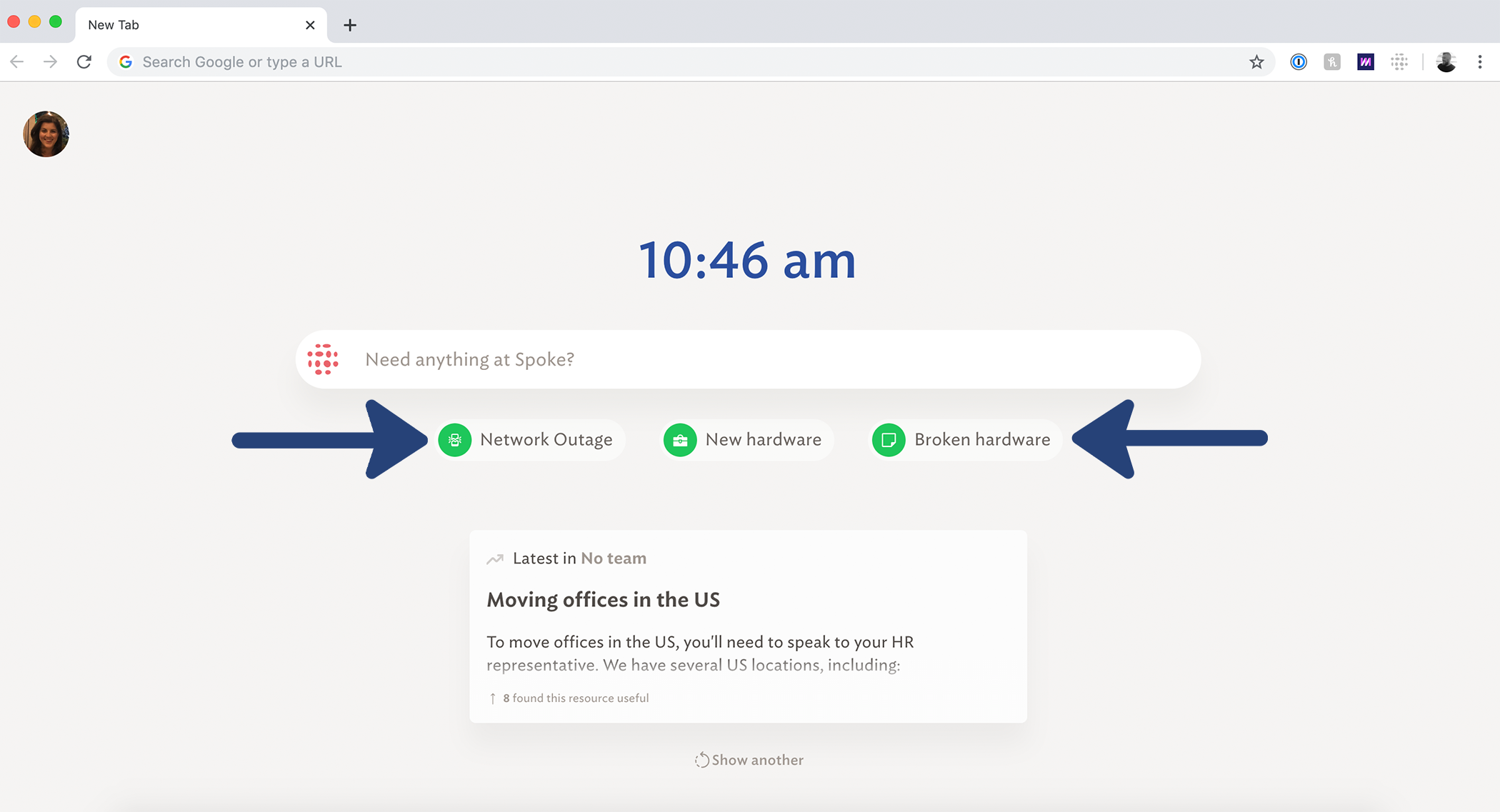
Task: Focus the Google search or URL bar
Action: coord(691,62)
